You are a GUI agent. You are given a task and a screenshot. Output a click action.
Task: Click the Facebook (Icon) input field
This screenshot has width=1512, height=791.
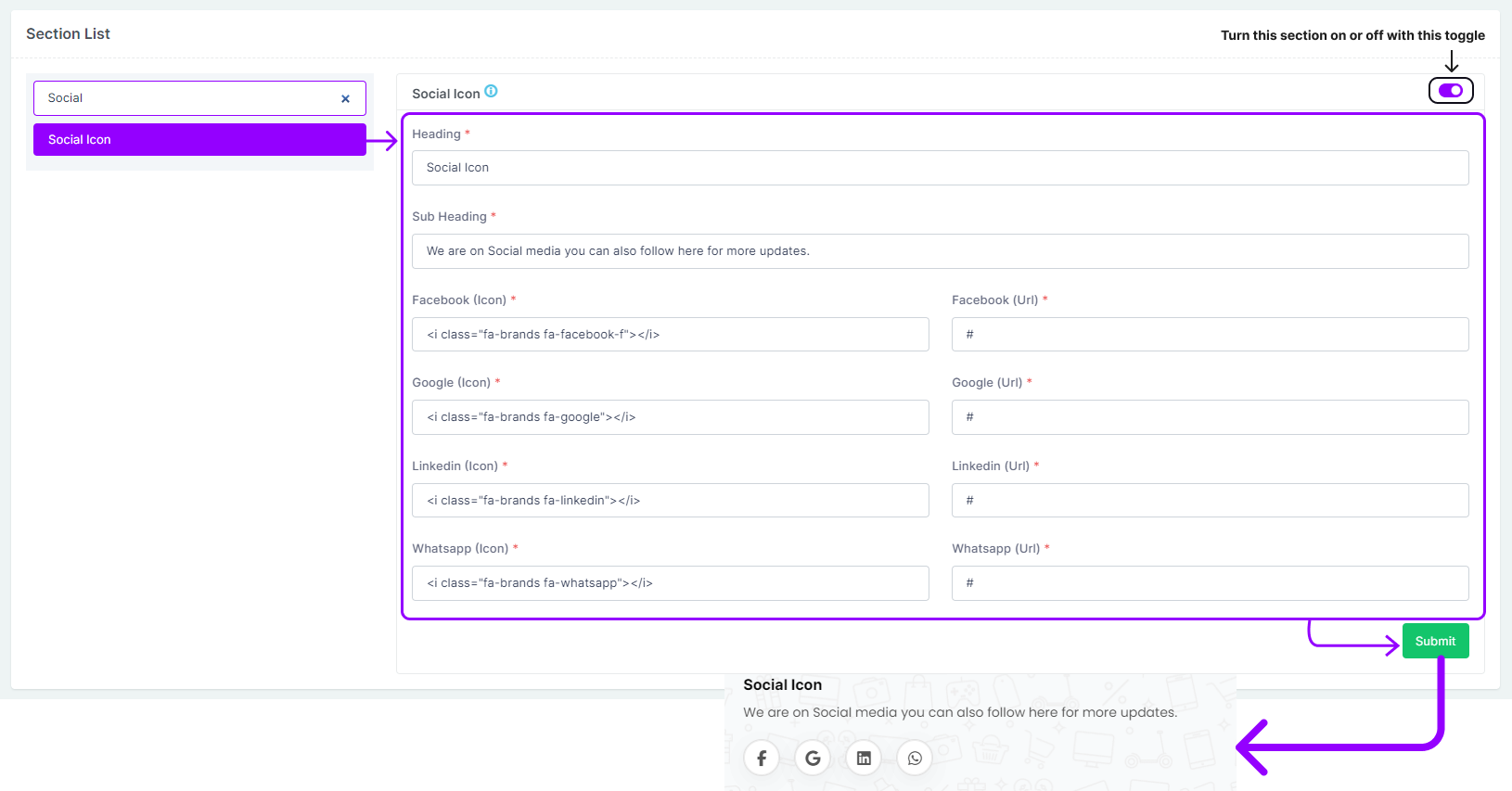click(670, 335)
